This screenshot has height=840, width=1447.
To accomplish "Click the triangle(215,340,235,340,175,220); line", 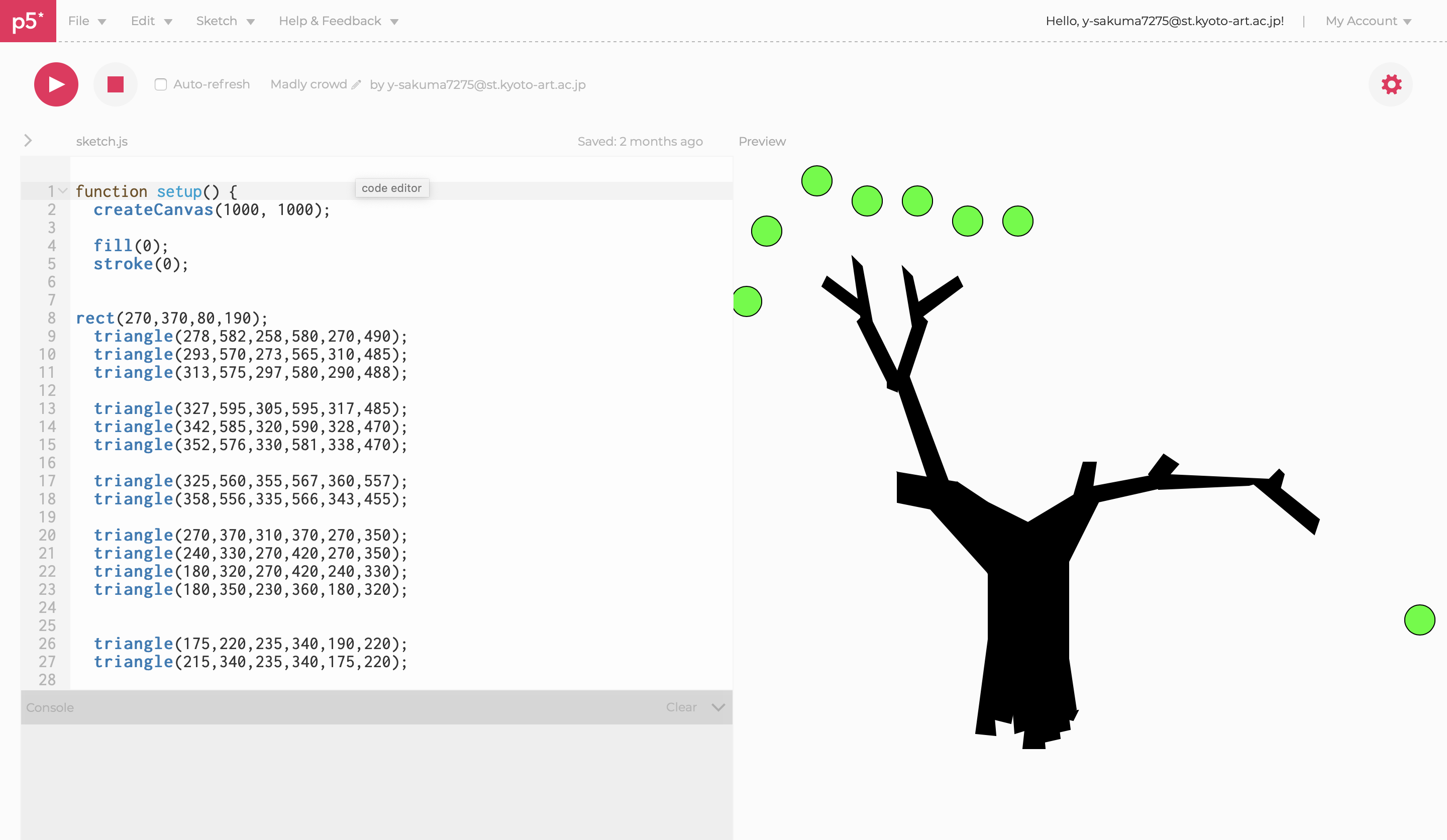I will point(250,662).
